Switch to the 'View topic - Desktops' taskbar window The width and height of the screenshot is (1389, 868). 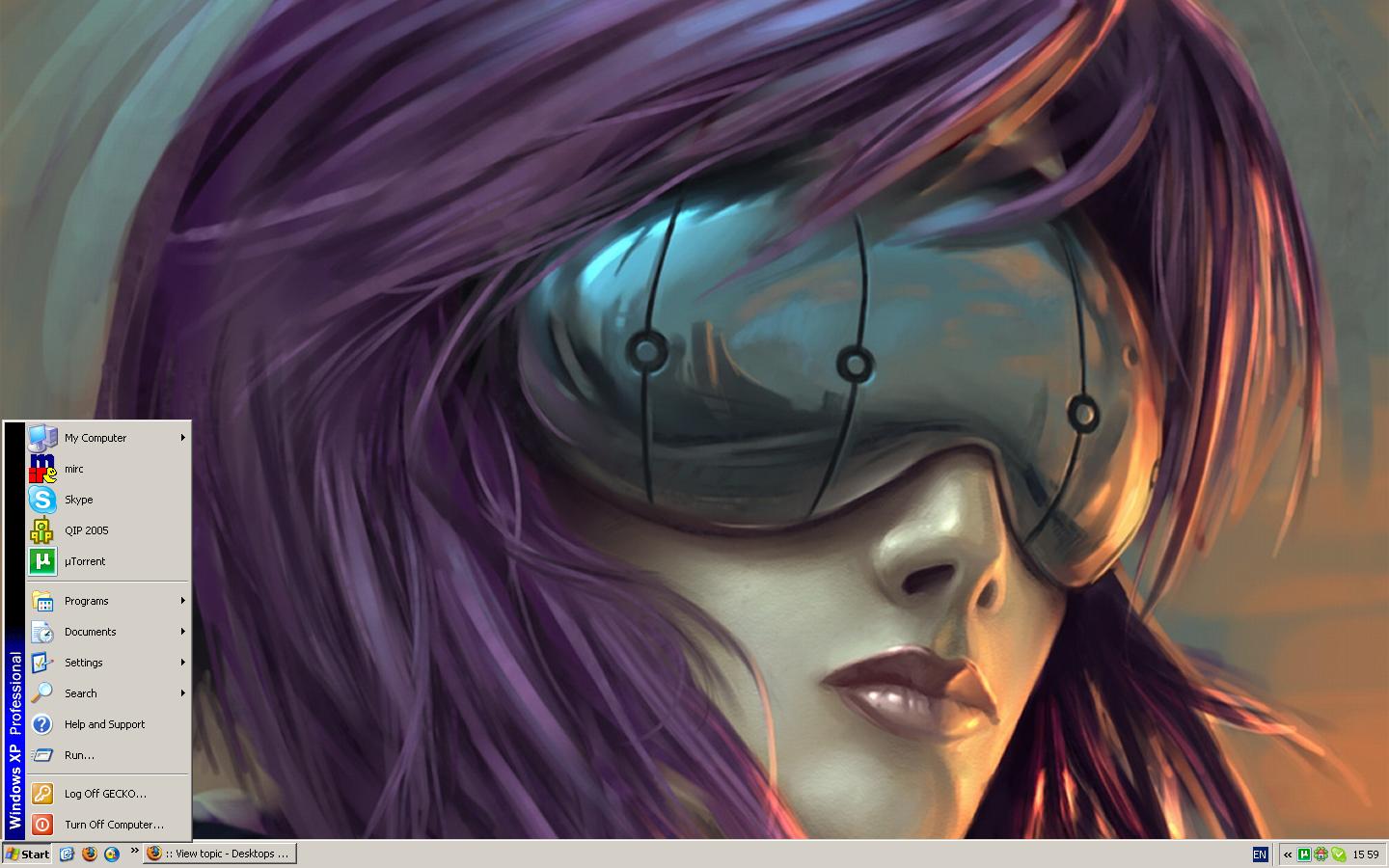coord(220,854)
